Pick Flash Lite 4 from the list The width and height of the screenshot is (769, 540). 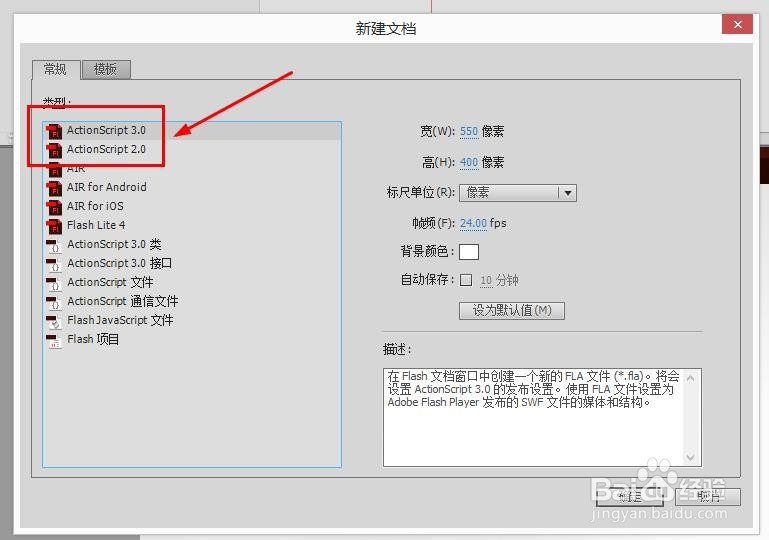(192, 226)
